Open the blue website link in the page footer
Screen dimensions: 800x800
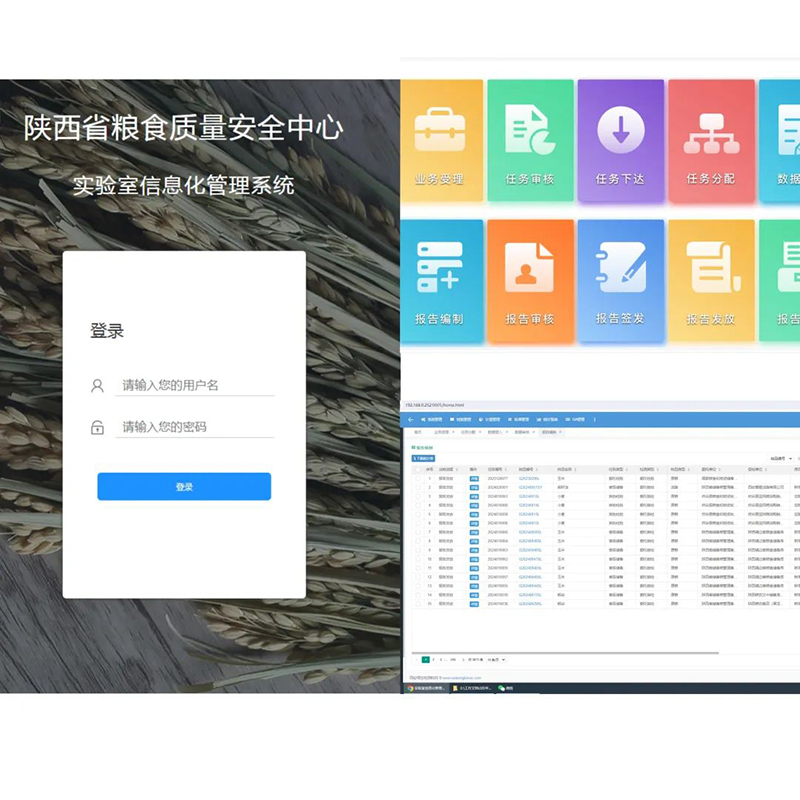462,678
